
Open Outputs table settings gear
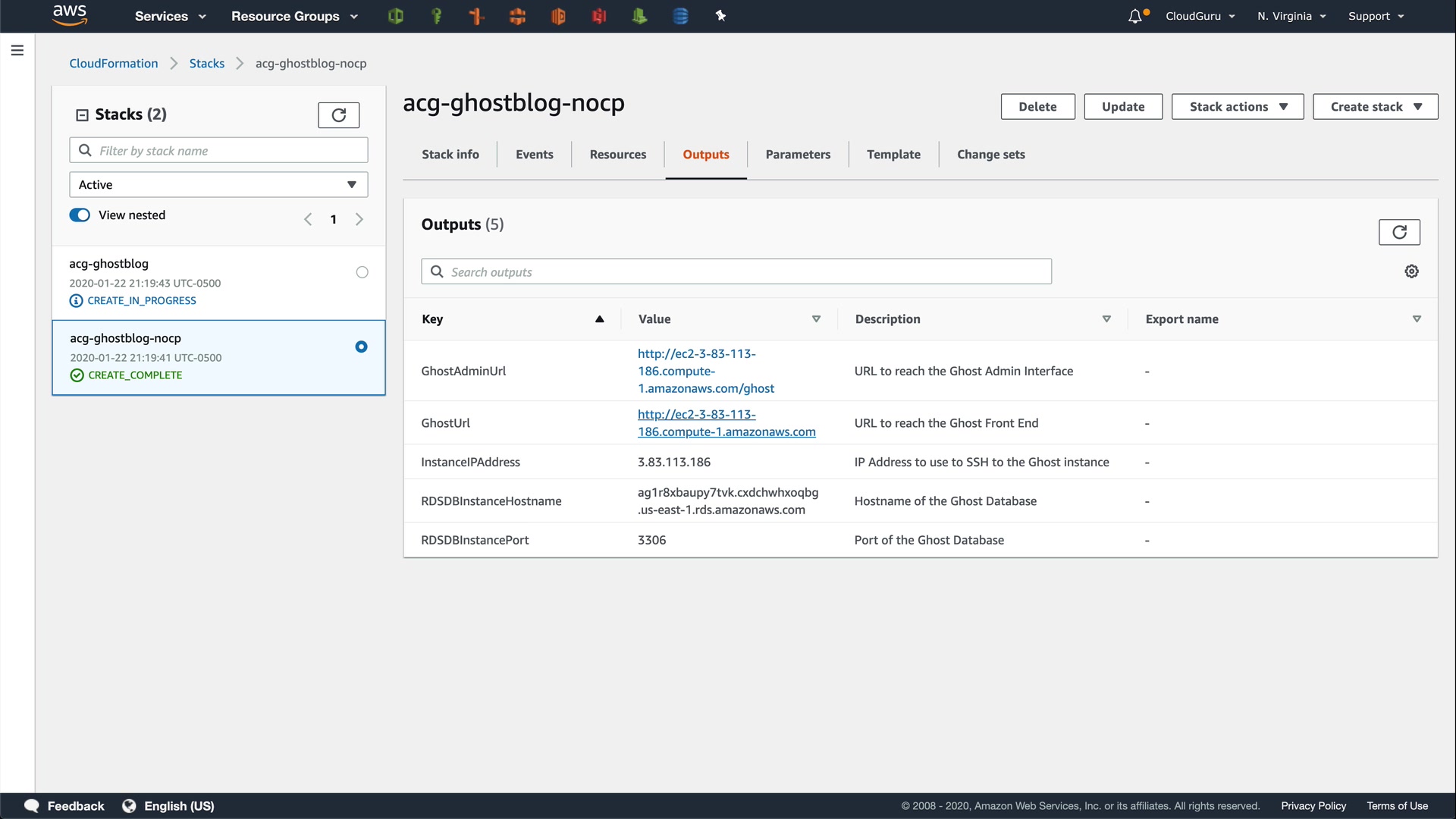pyautogui.click(x=1411, y=271)
